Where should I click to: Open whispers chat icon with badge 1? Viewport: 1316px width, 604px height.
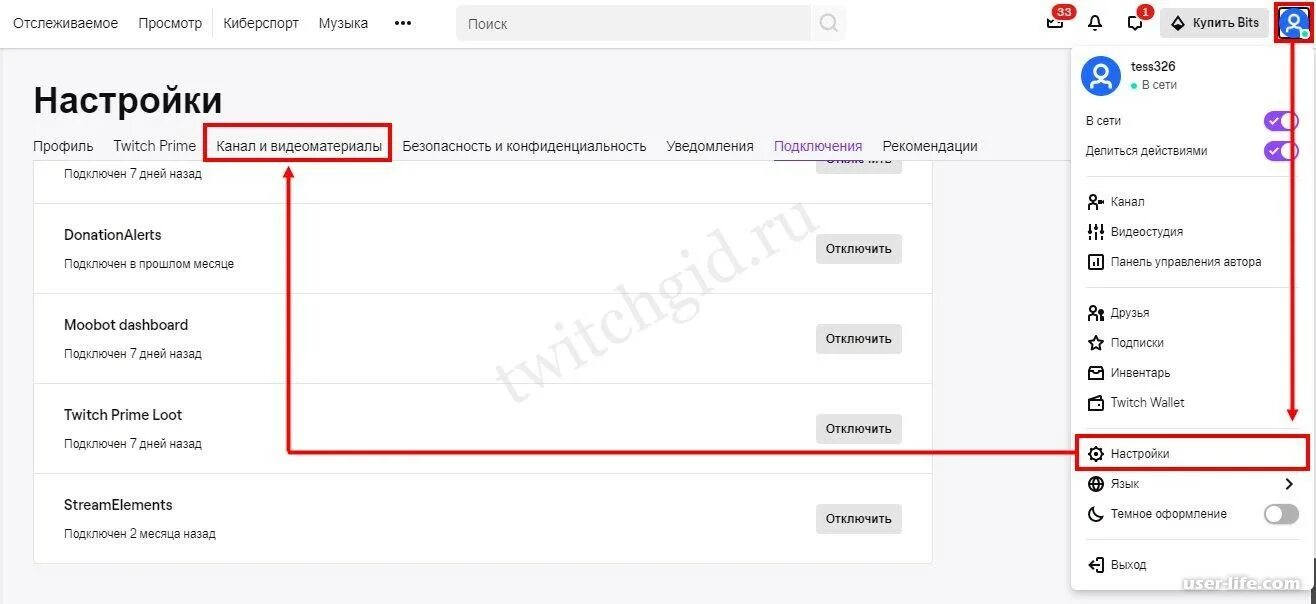click(1135, 22)
